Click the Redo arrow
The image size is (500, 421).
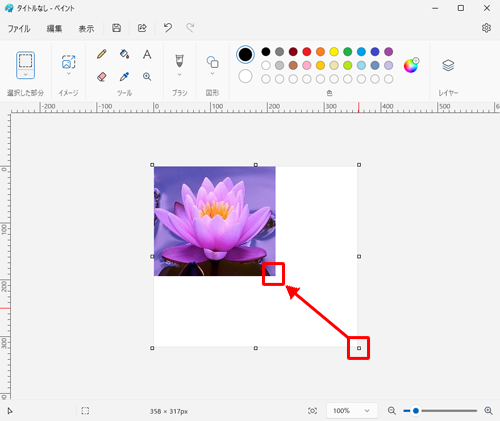(x=190, y=28)
